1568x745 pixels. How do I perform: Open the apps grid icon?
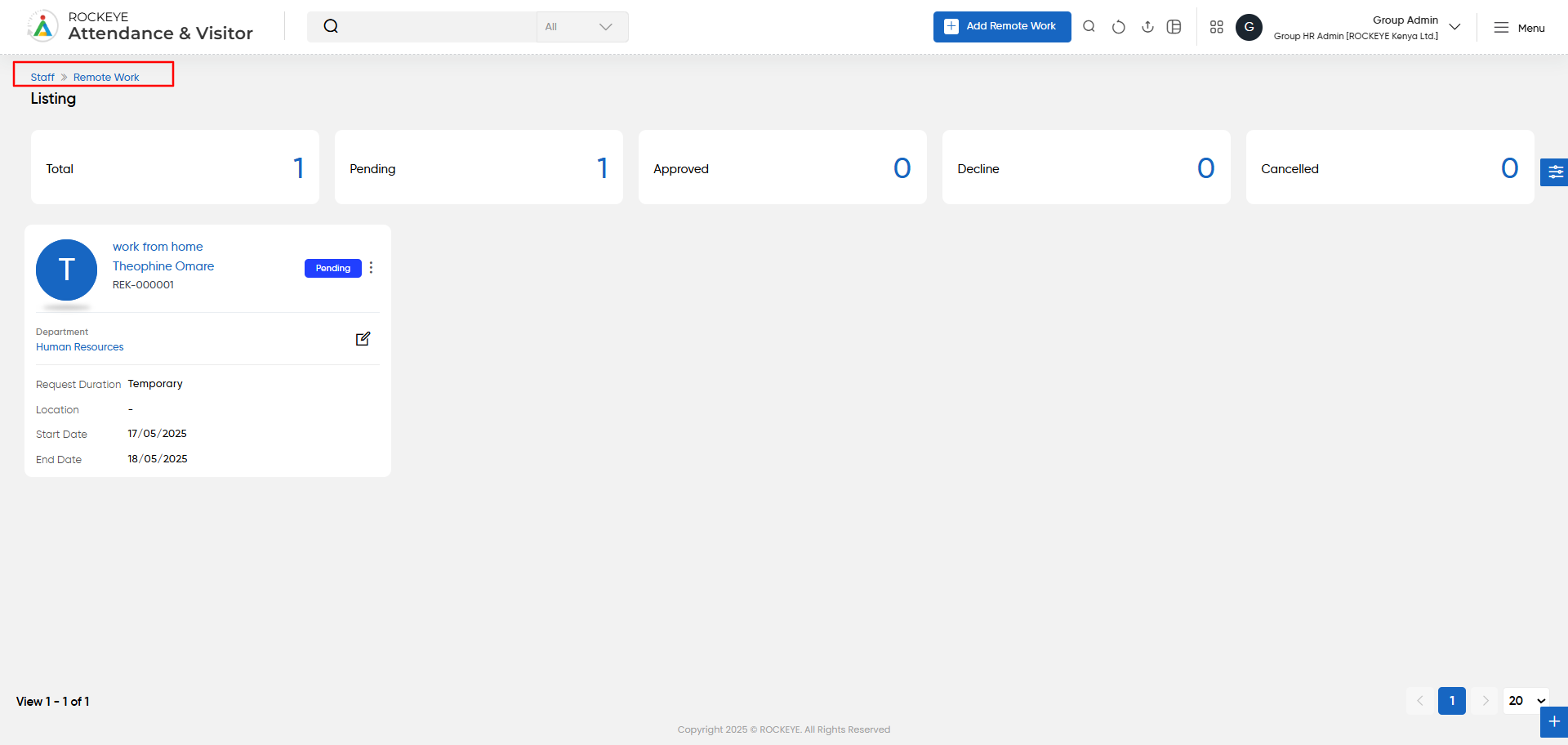[1217, 27]
